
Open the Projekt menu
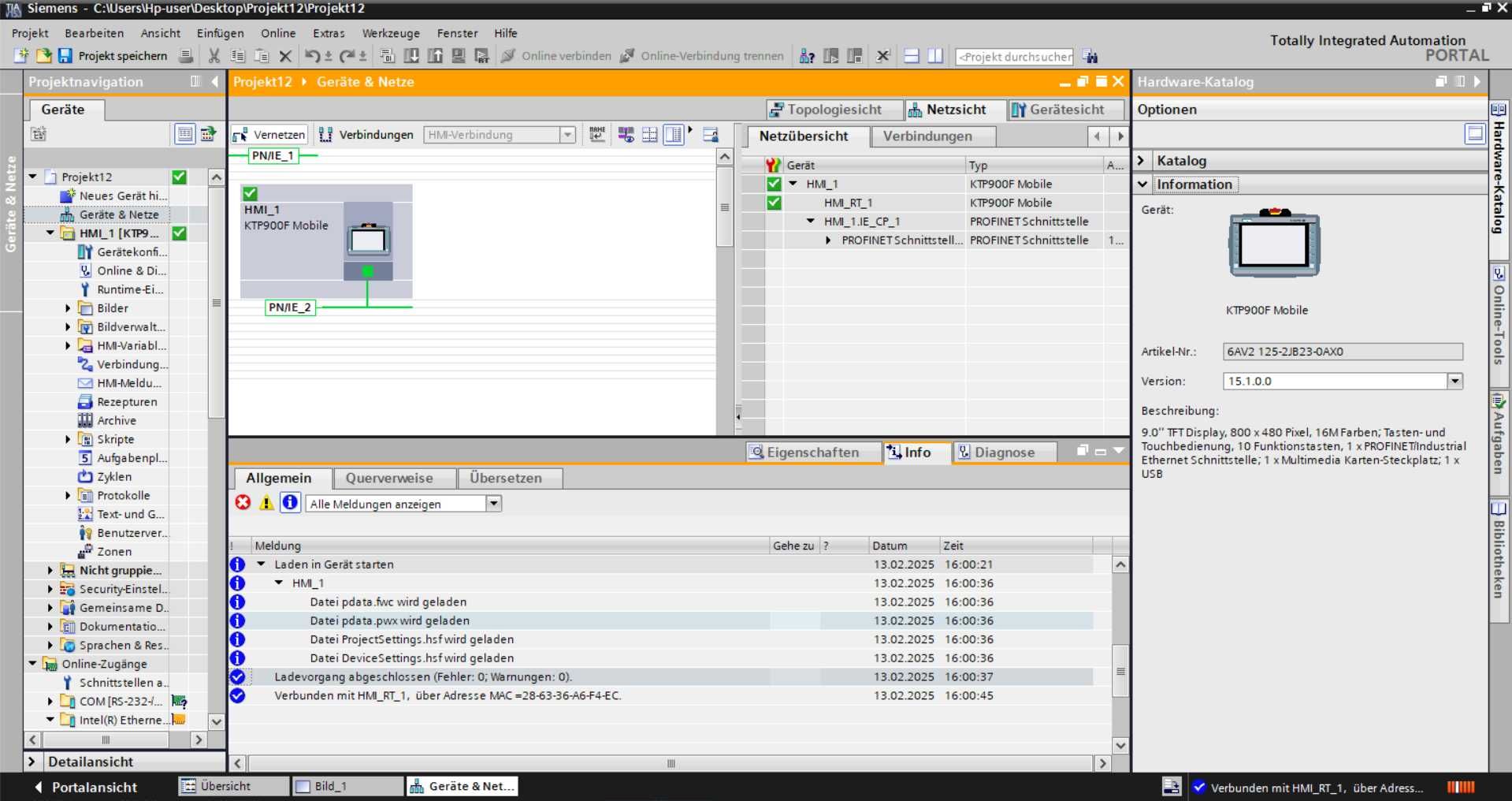tap(30, 33)
